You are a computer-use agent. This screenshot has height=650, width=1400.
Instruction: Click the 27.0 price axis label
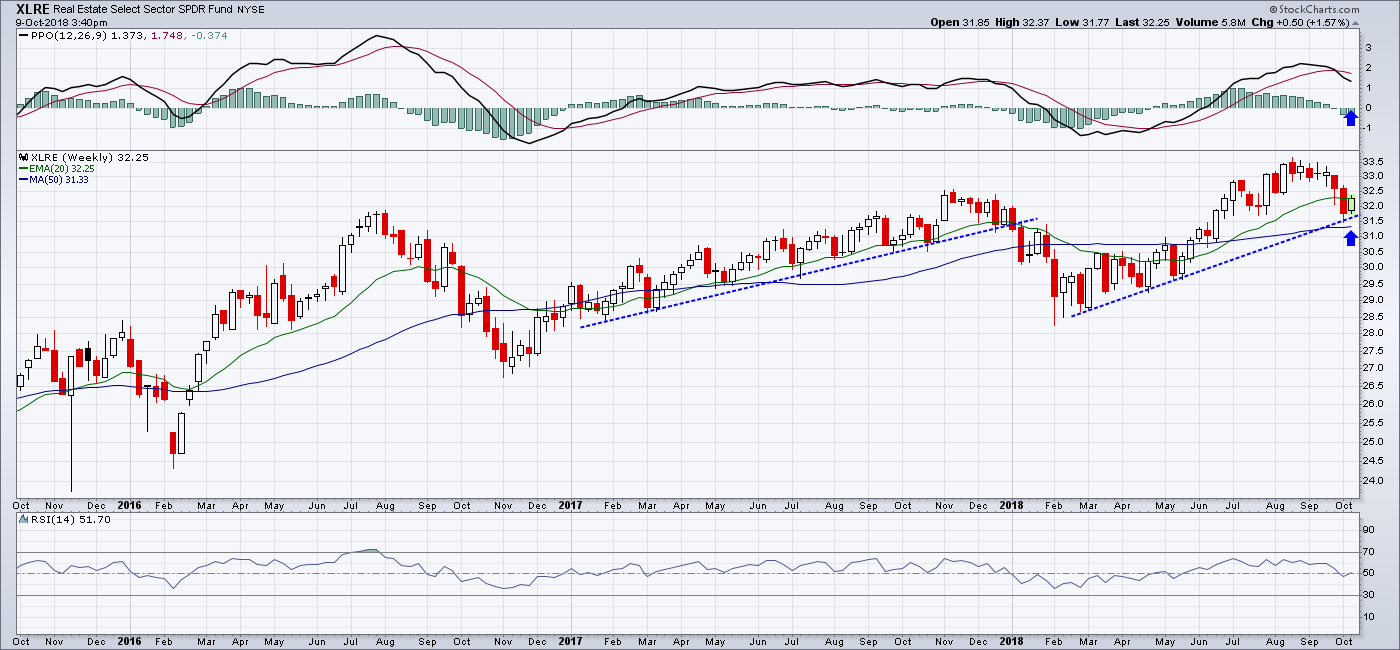pyautogui.click(x=1372, y=368)
